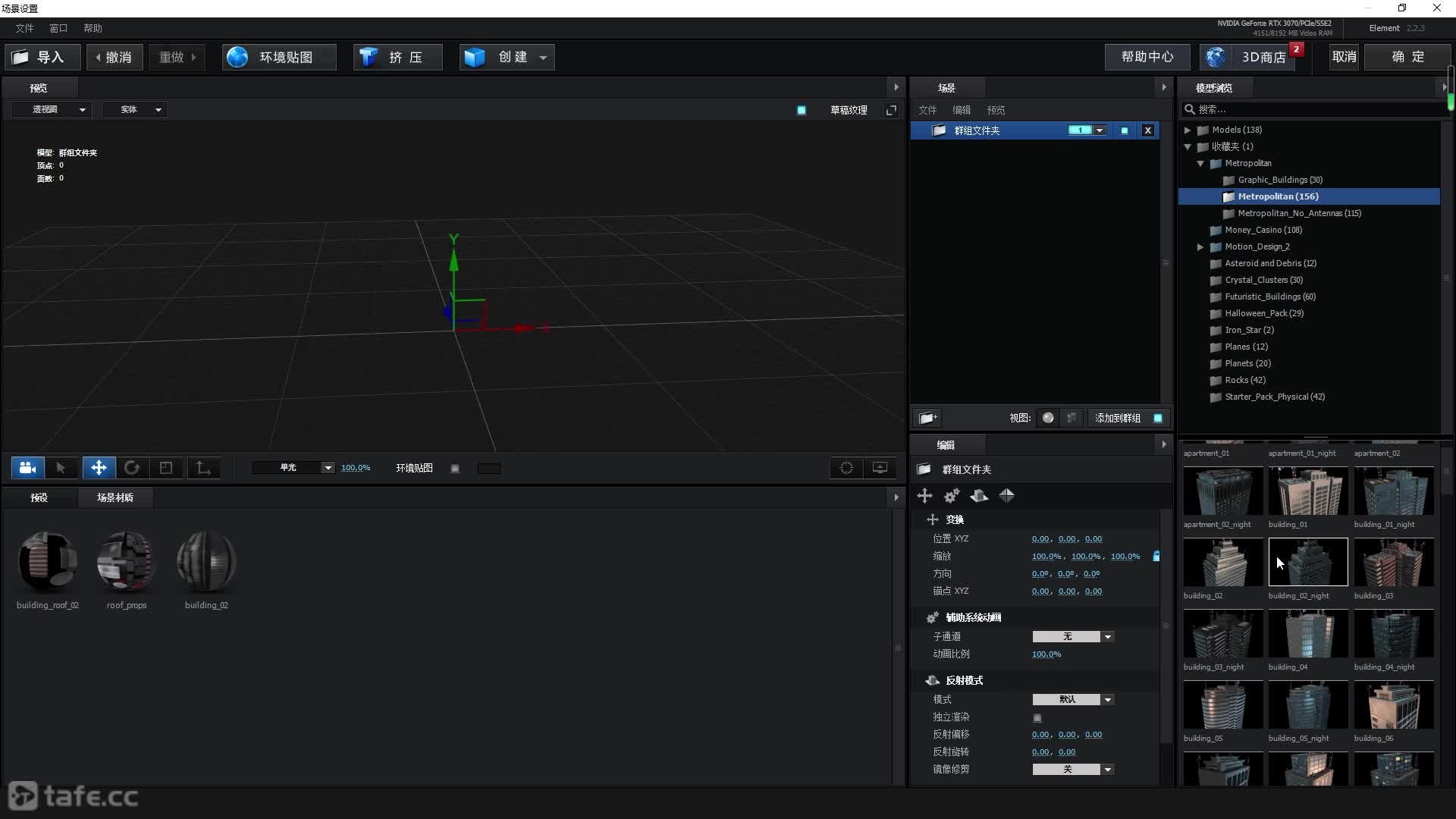Choose the building_04 model thumbnail
1456x819 pixels.
pyautogui.click(x=1308, y=633)
